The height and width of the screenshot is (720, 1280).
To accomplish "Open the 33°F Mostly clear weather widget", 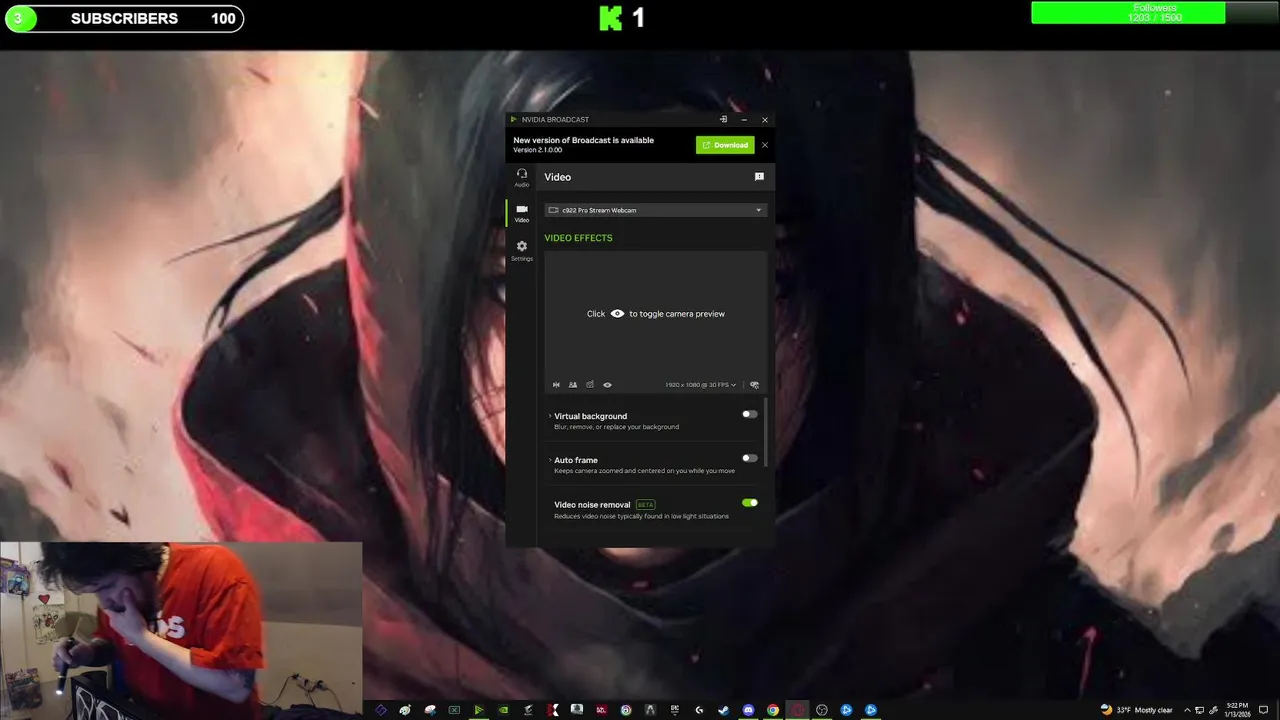I will click(1136, 710).
